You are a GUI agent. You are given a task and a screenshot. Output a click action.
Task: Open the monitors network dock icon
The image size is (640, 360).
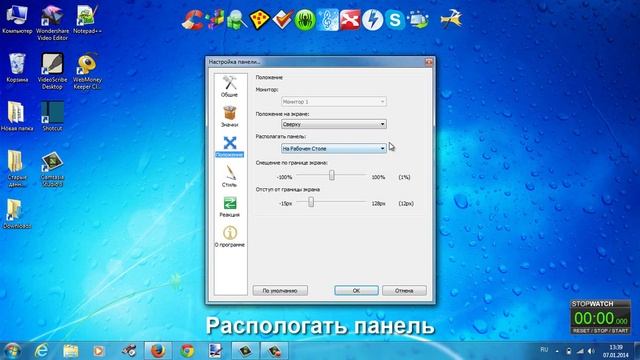(x=418, y=20)
